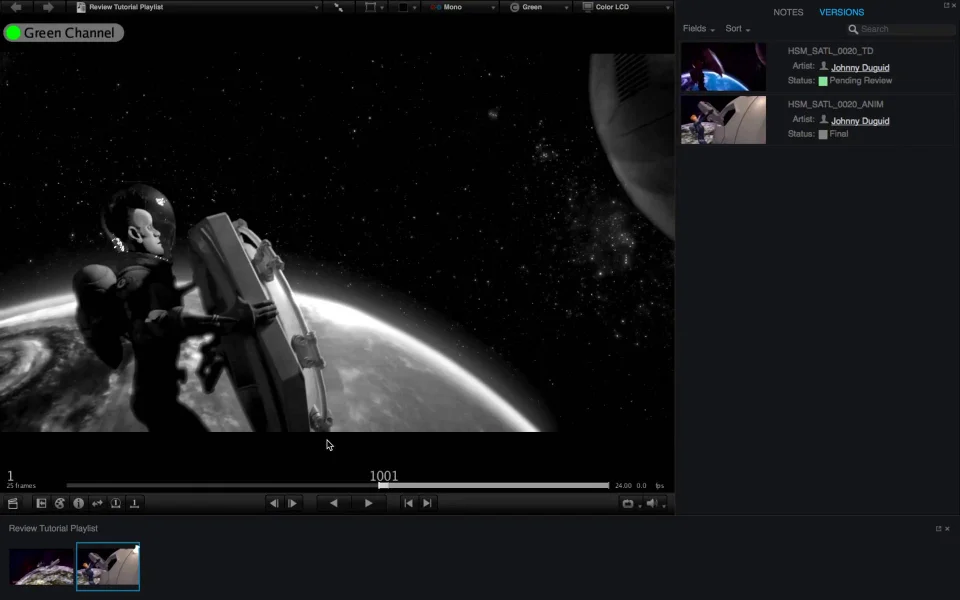Click the HSM_SATL_0020_ANIM version name
Image resolution: width=960 pixels, height=600 pixels.
click(x=835, y=104)
